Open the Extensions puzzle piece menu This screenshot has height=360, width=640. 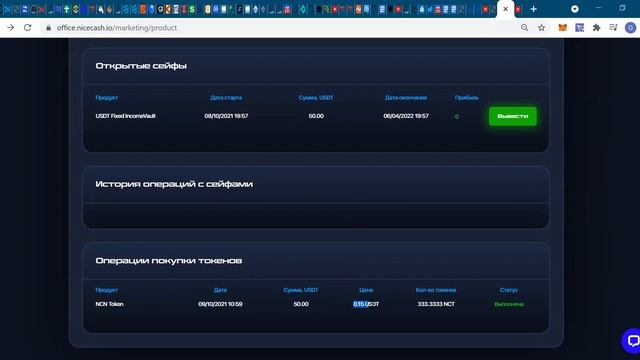(596, 28)
